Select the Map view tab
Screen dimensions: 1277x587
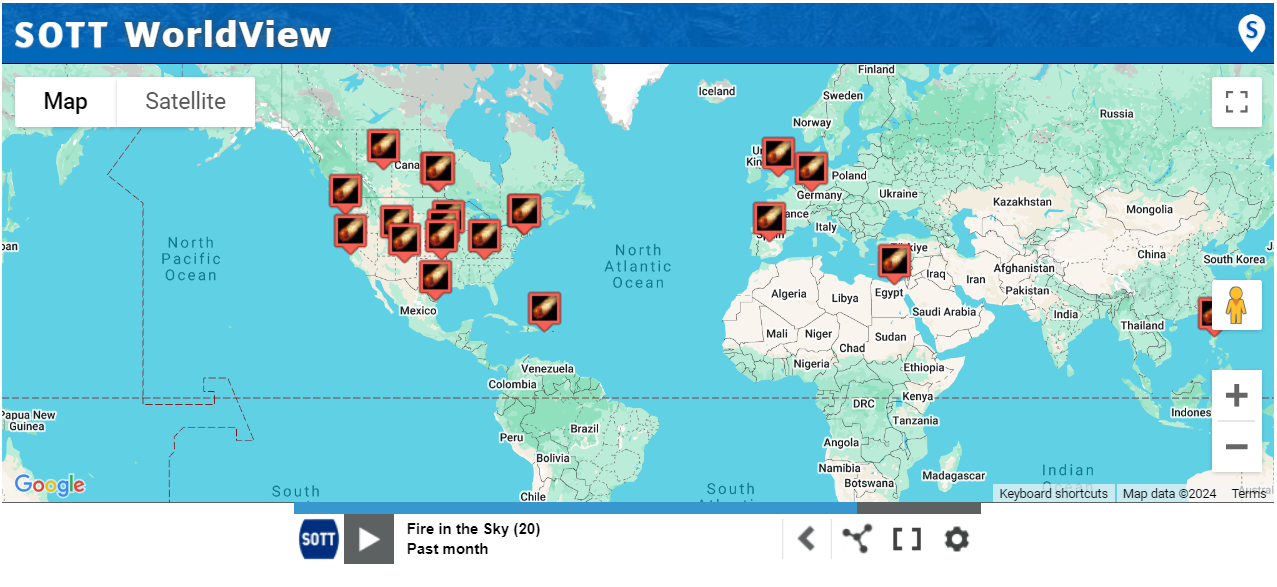66,102
